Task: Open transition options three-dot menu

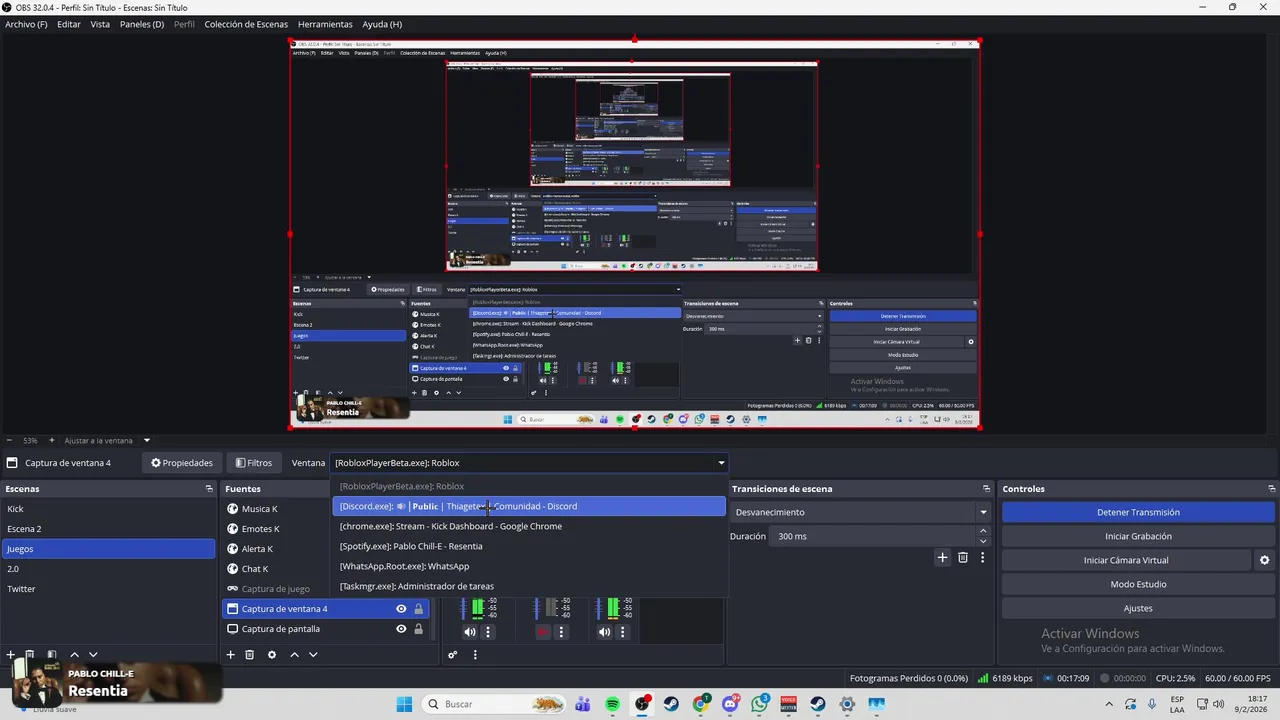Action: pos(982,558)
